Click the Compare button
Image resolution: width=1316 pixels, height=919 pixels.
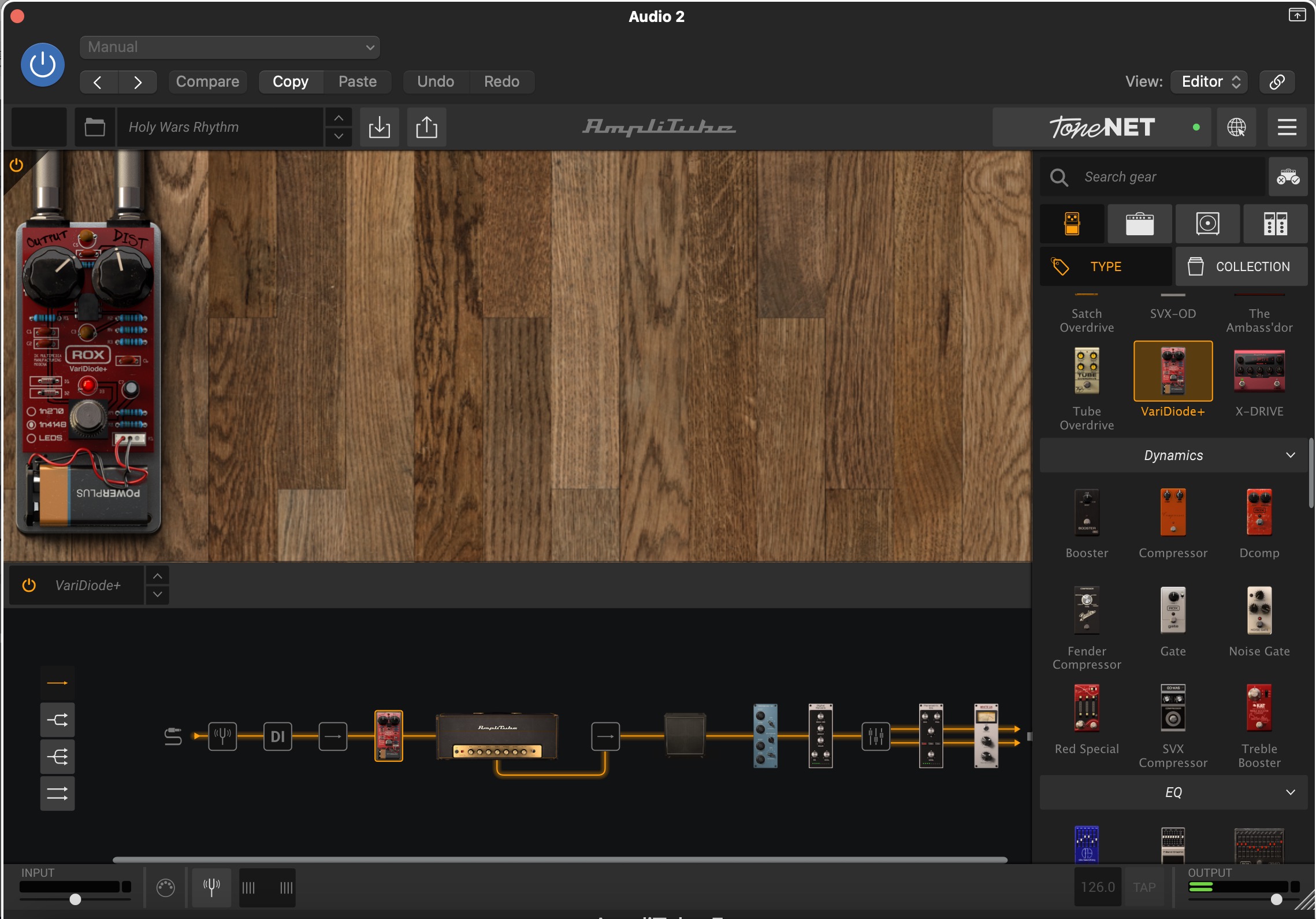(x=207, y=82)
